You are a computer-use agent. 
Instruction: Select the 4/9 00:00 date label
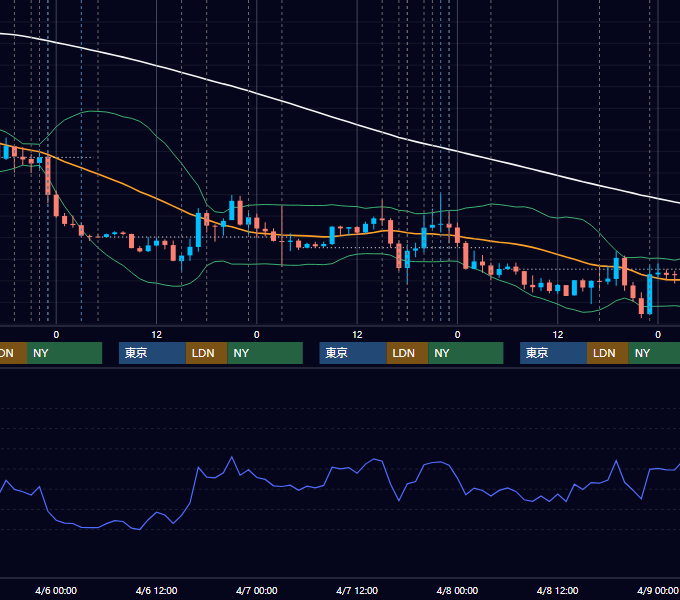tap(657, 590)
